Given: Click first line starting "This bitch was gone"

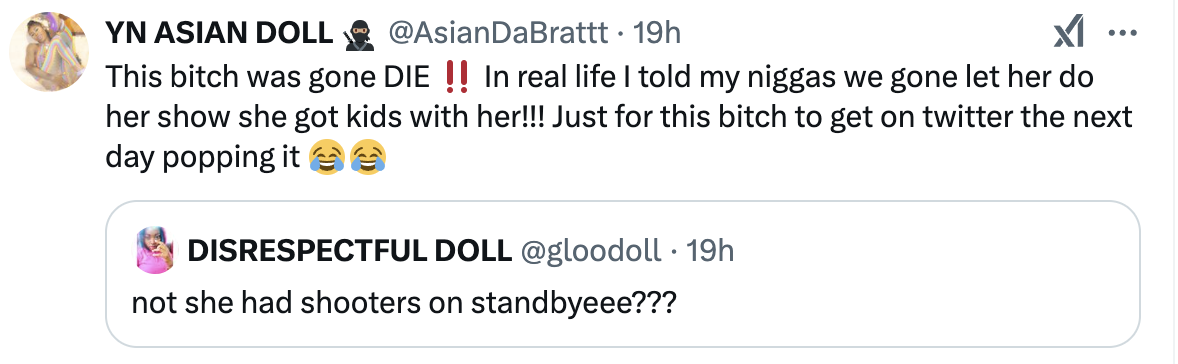Looking at the screenshot, I should click(x=600, y=77).
